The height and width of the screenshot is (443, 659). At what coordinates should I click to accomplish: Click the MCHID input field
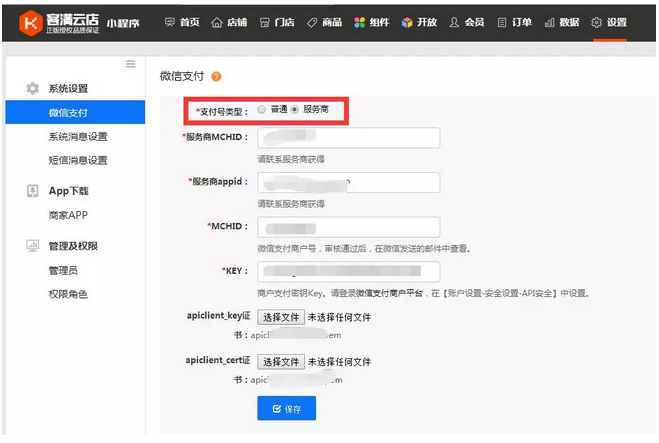coord(349,227)
